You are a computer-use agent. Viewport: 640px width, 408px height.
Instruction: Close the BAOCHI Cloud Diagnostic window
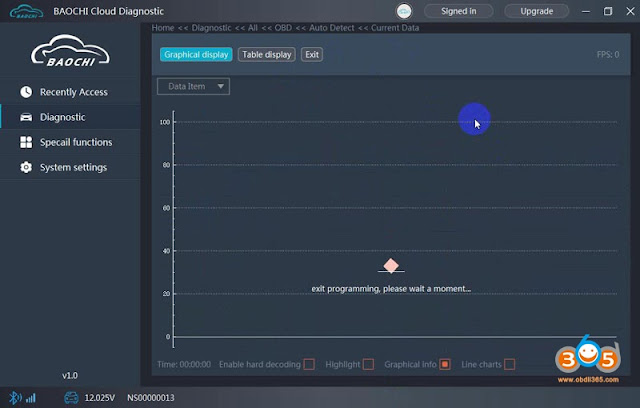tap(630, 11)
